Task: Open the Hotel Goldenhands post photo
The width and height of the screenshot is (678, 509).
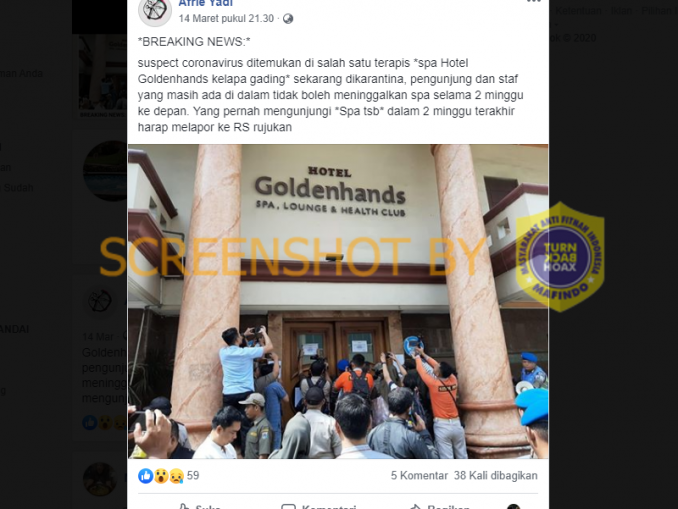Action: [x=338, y=301]
